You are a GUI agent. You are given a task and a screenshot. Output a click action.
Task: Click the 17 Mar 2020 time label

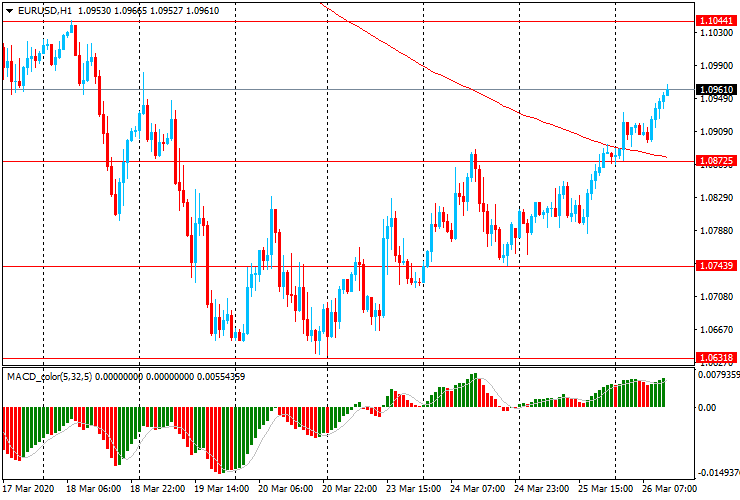tap(28, 489)
